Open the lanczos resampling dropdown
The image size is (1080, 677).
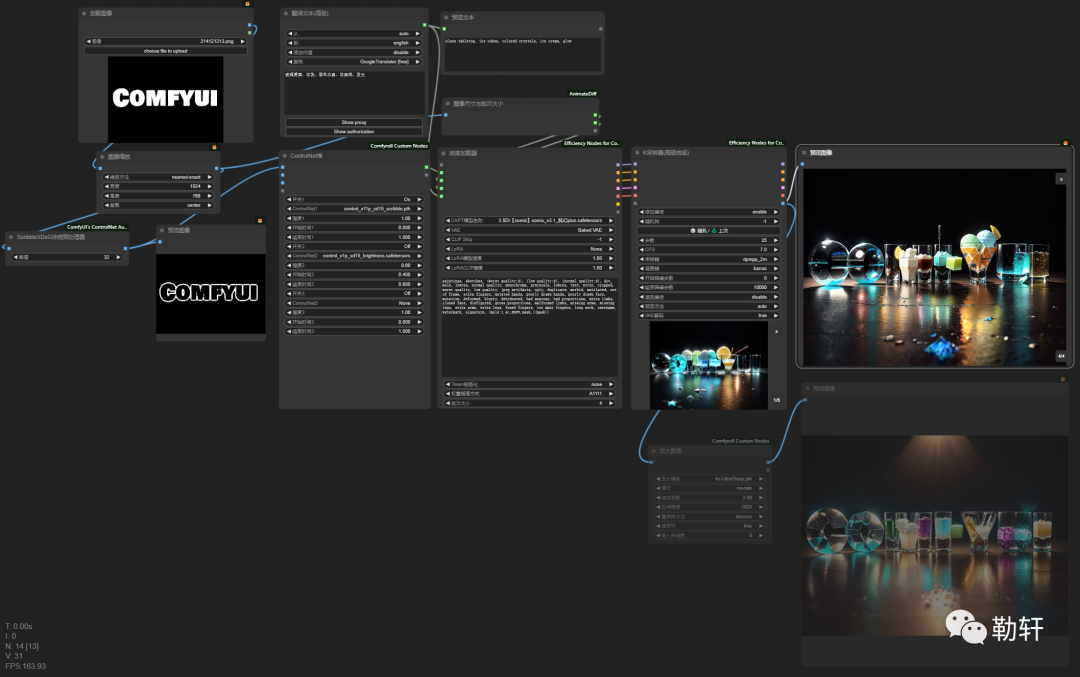pos(709,516)
